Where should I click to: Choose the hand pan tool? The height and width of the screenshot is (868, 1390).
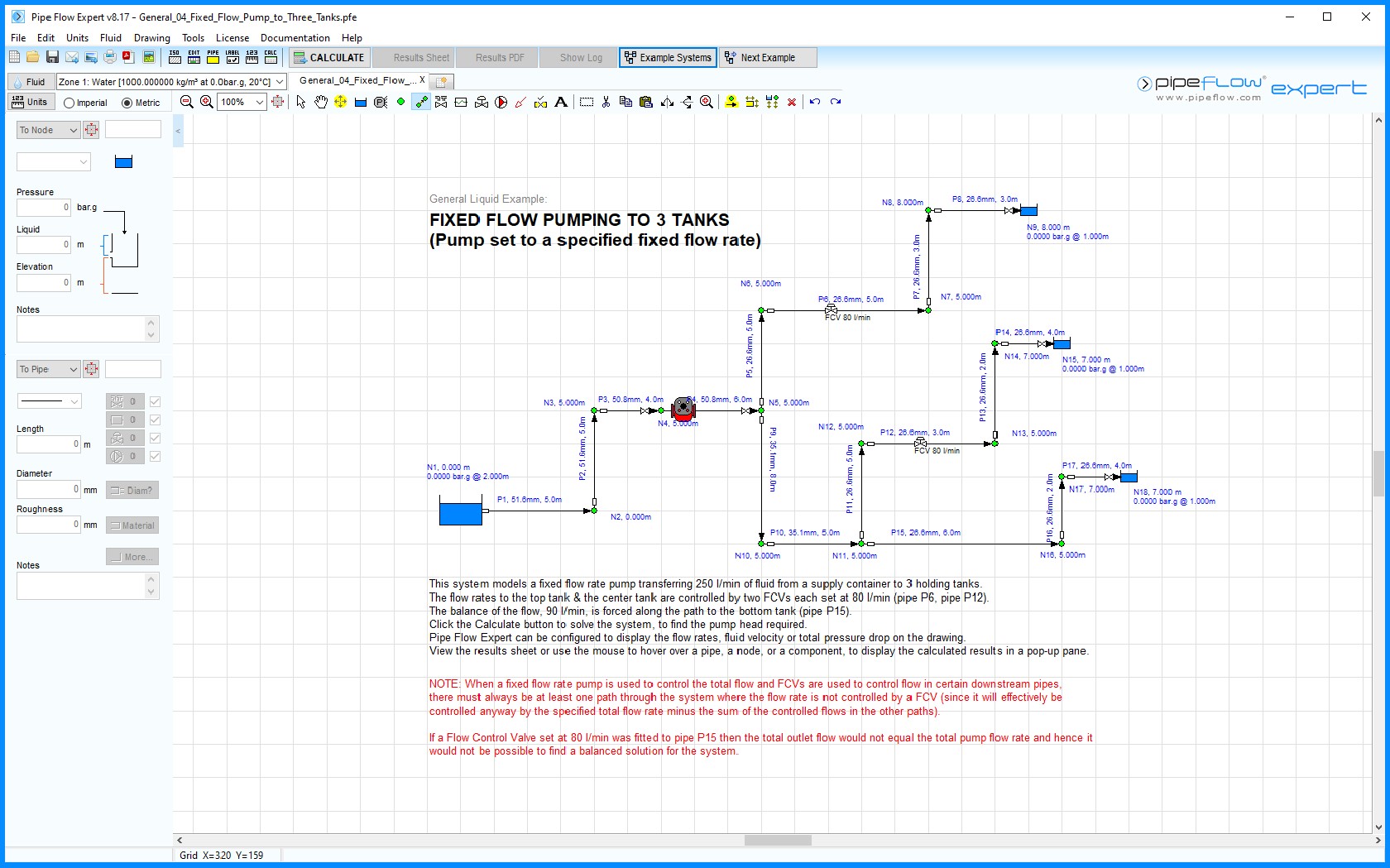point(321,102)
